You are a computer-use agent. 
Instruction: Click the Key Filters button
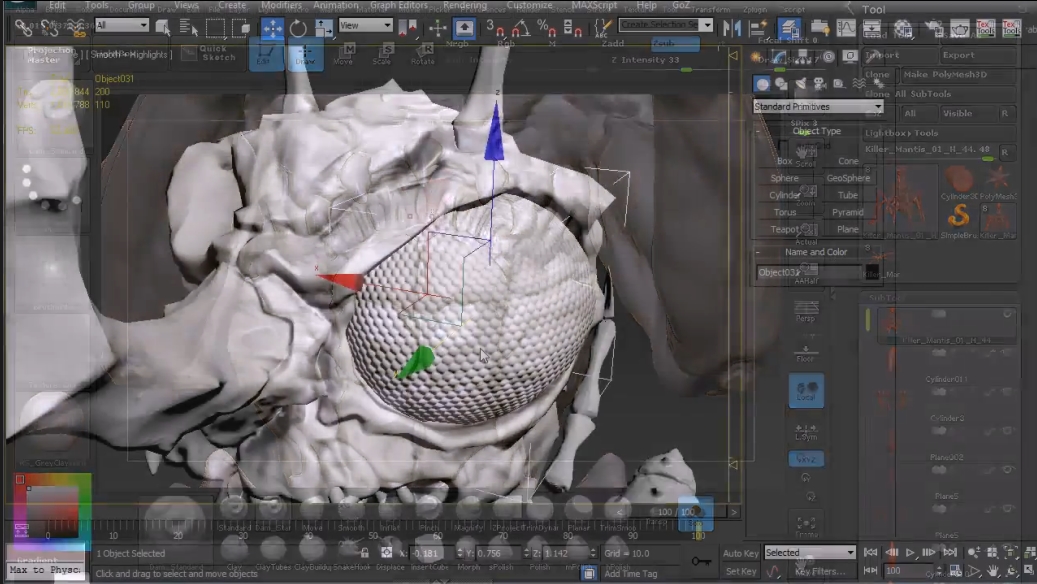coord(819,571)
